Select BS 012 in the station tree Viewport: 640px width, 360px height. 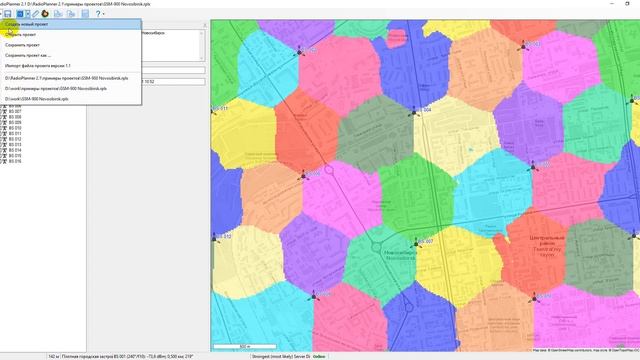point(15,139)
